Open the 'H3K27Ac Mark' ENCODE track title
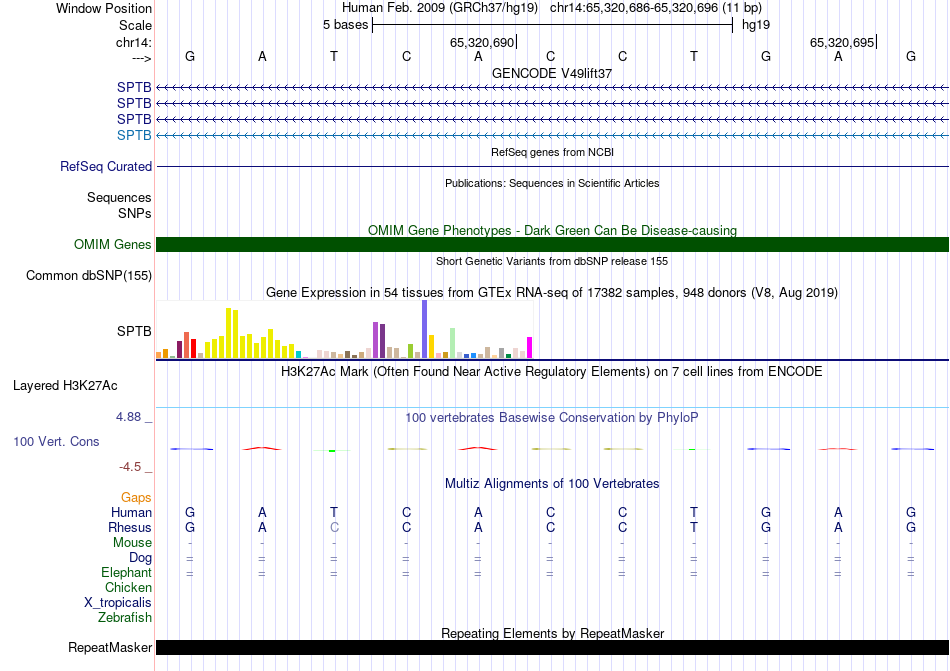This screenshot has height=671, width=950. tap(552, 371)
